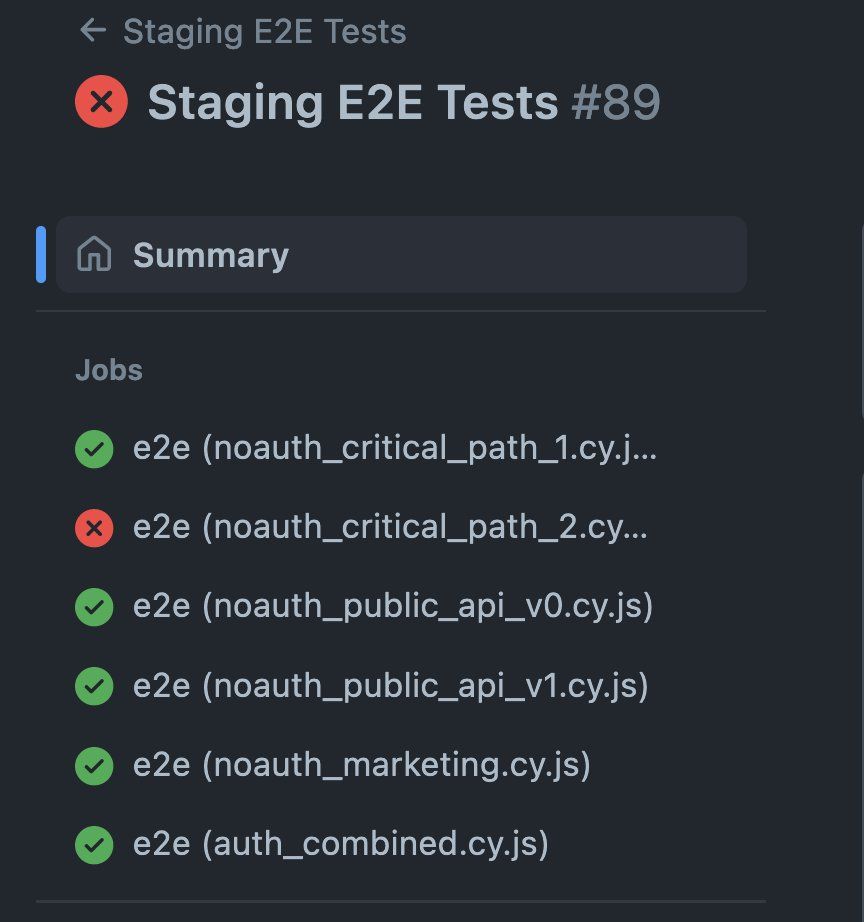
Task: View e2e (noauth_marketing.cy.js) job logs
Action: coord(362,765)
